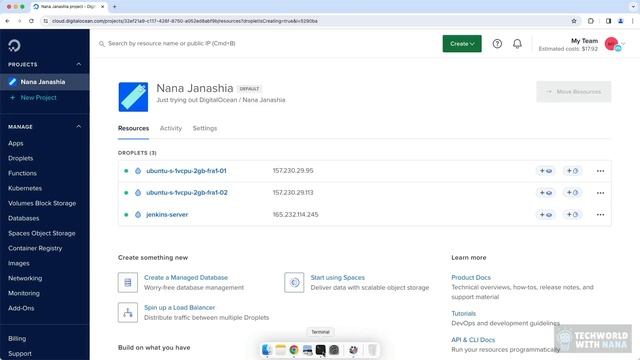Click the Nana Janashia project logo image

133,97
